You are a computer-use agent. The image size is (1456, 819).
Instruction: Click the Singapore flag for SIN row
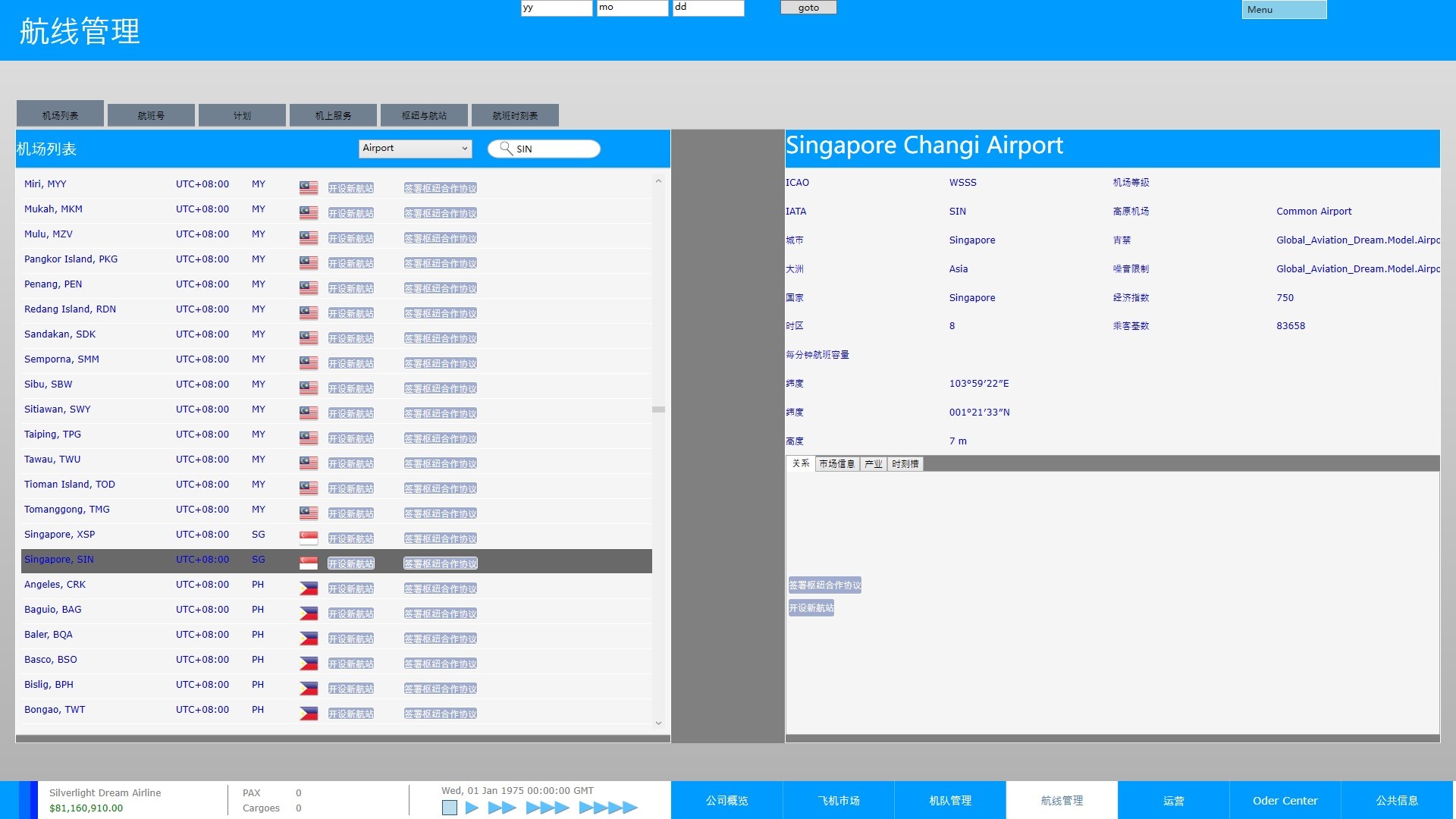point(309,563)
